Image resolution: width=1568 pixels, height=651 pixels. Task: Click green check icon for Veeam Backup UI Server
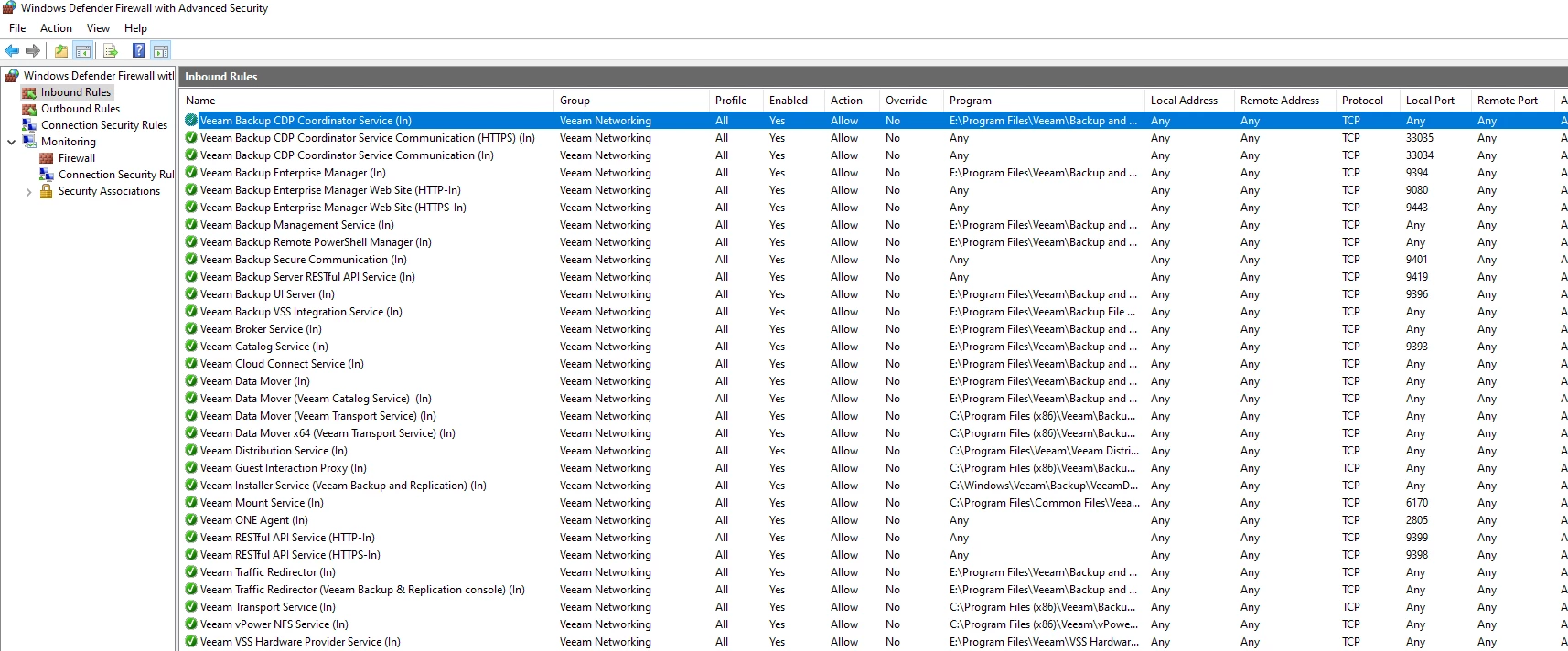click(191, 294)
